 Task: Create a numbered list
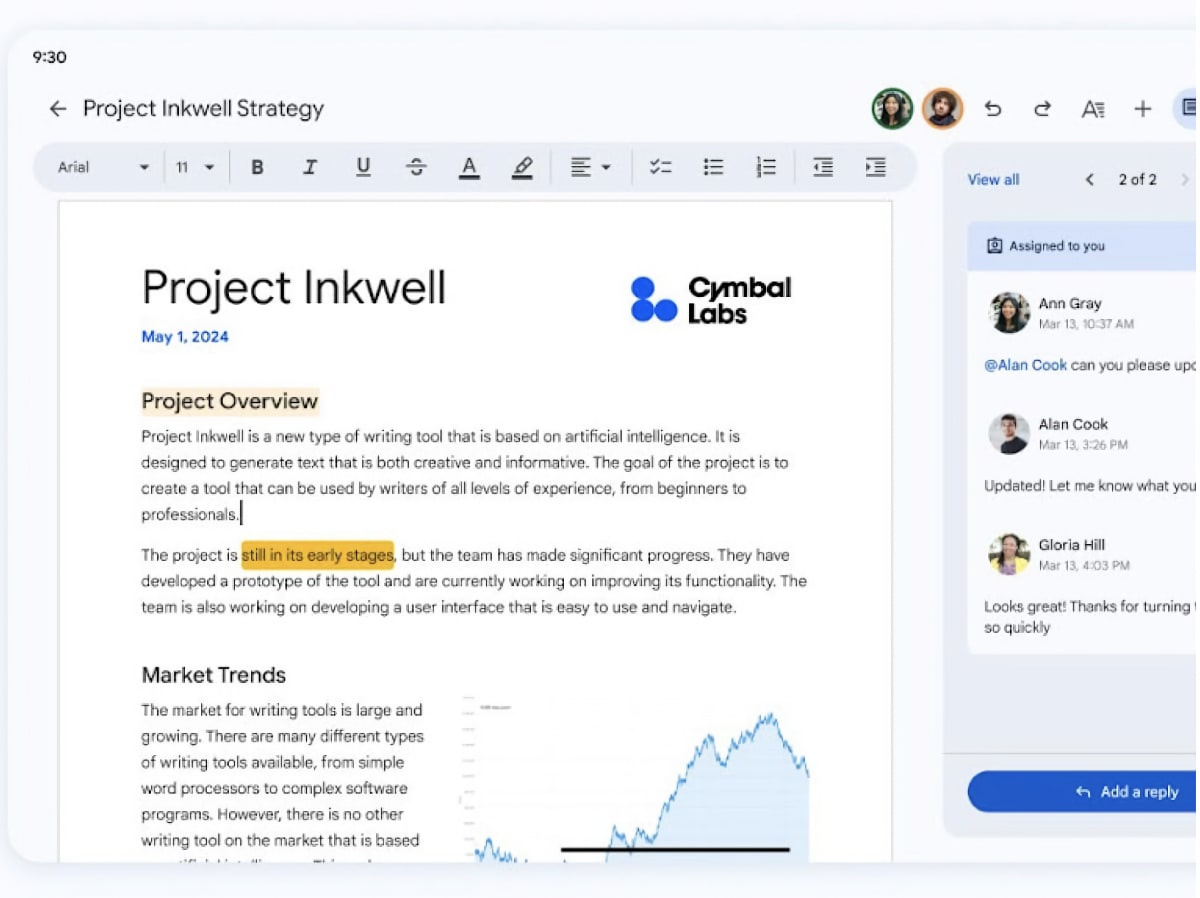tap(766, 167)
